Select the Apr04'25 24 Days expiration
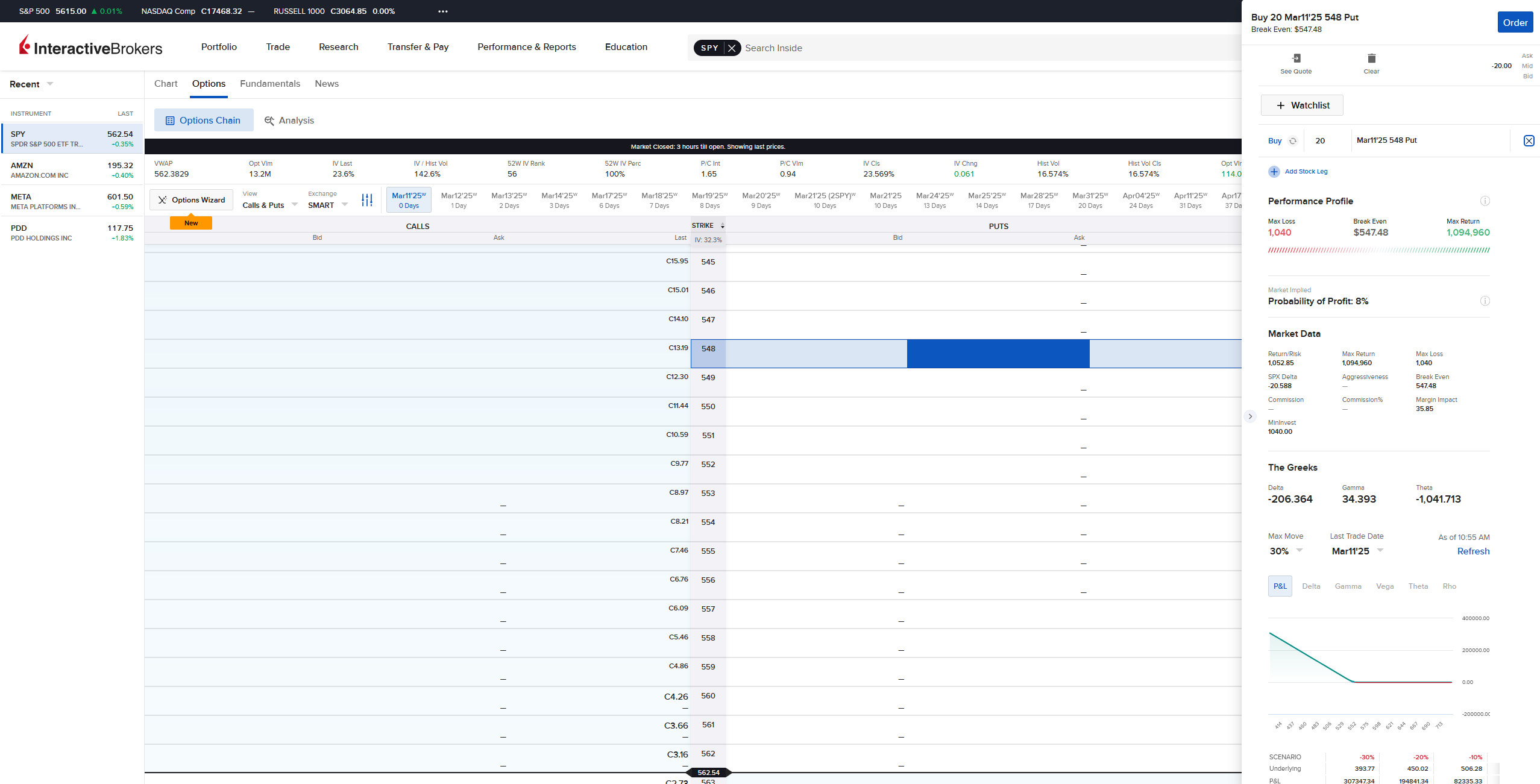This screenshot has width=1540, height=784. 1140,200
